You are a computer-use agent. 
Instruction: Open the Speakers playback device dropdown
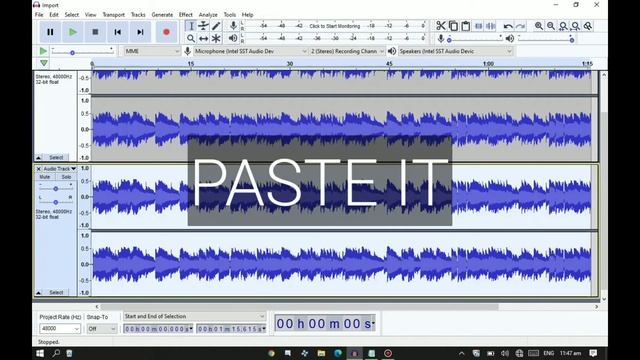pos(455,51)
